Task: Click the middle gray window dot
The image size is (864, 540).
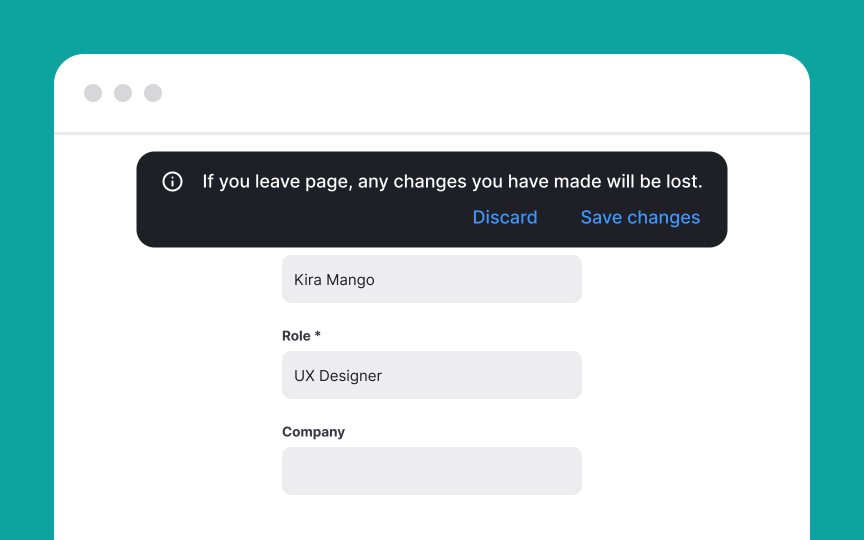Action: click(123, 93)
